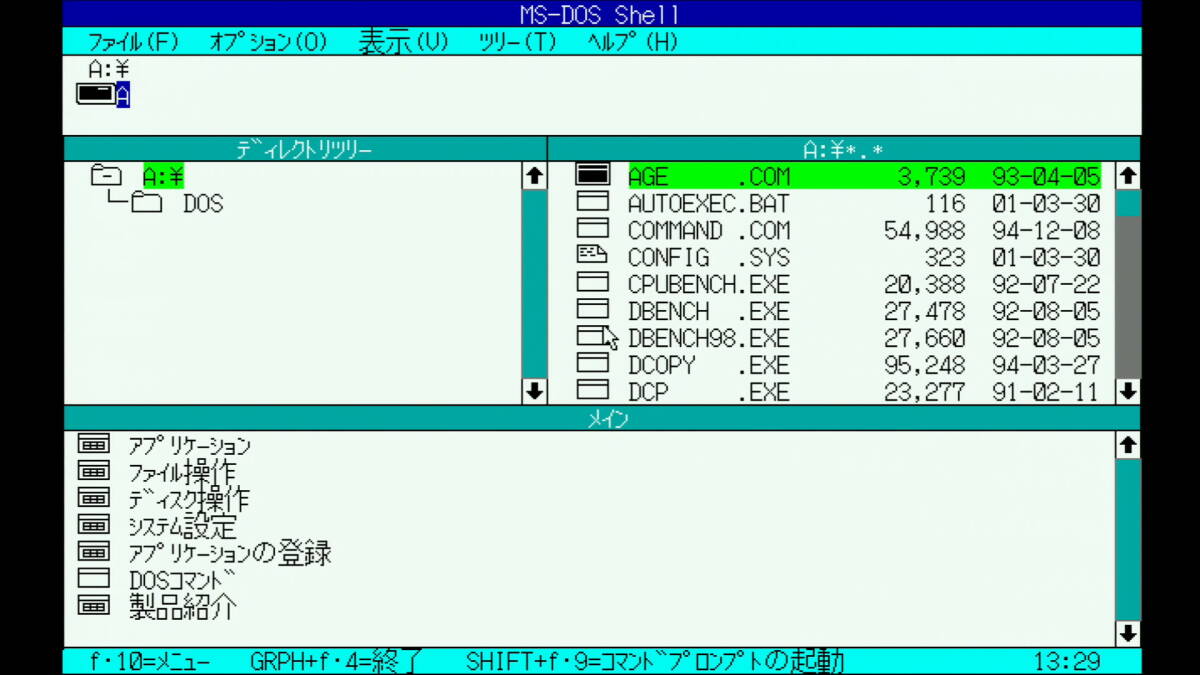The height and width of the screenshot is (675, 1200).
Task: Select the CONFIG .SYS file name
Action: [x=709, y=257]
